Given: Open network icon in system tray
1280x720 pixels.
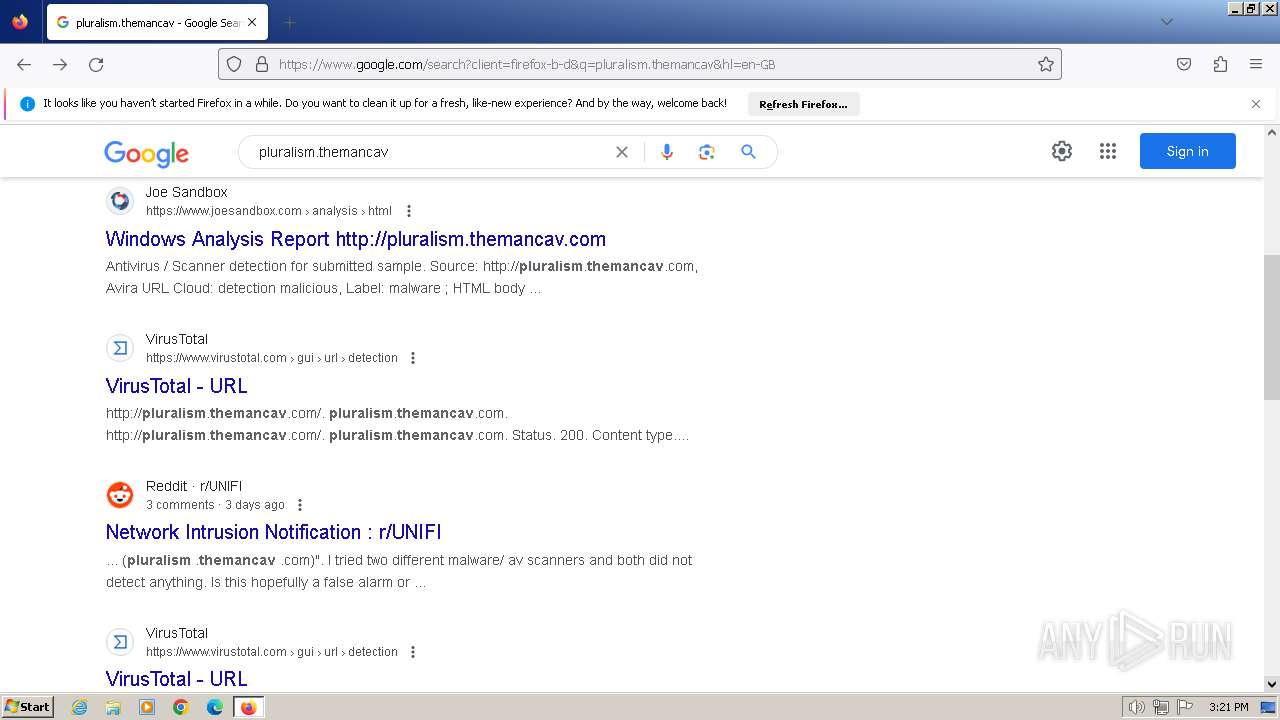Looking at the screenshot, I should pyautogui.click(x=1161, y=707).
